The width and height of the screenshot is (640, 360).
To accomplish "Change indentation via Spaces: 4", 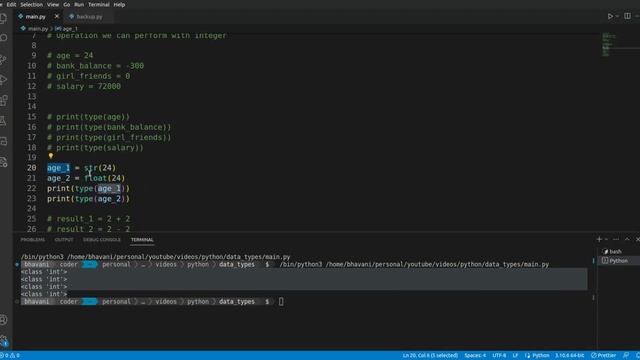I will [475, 356].
